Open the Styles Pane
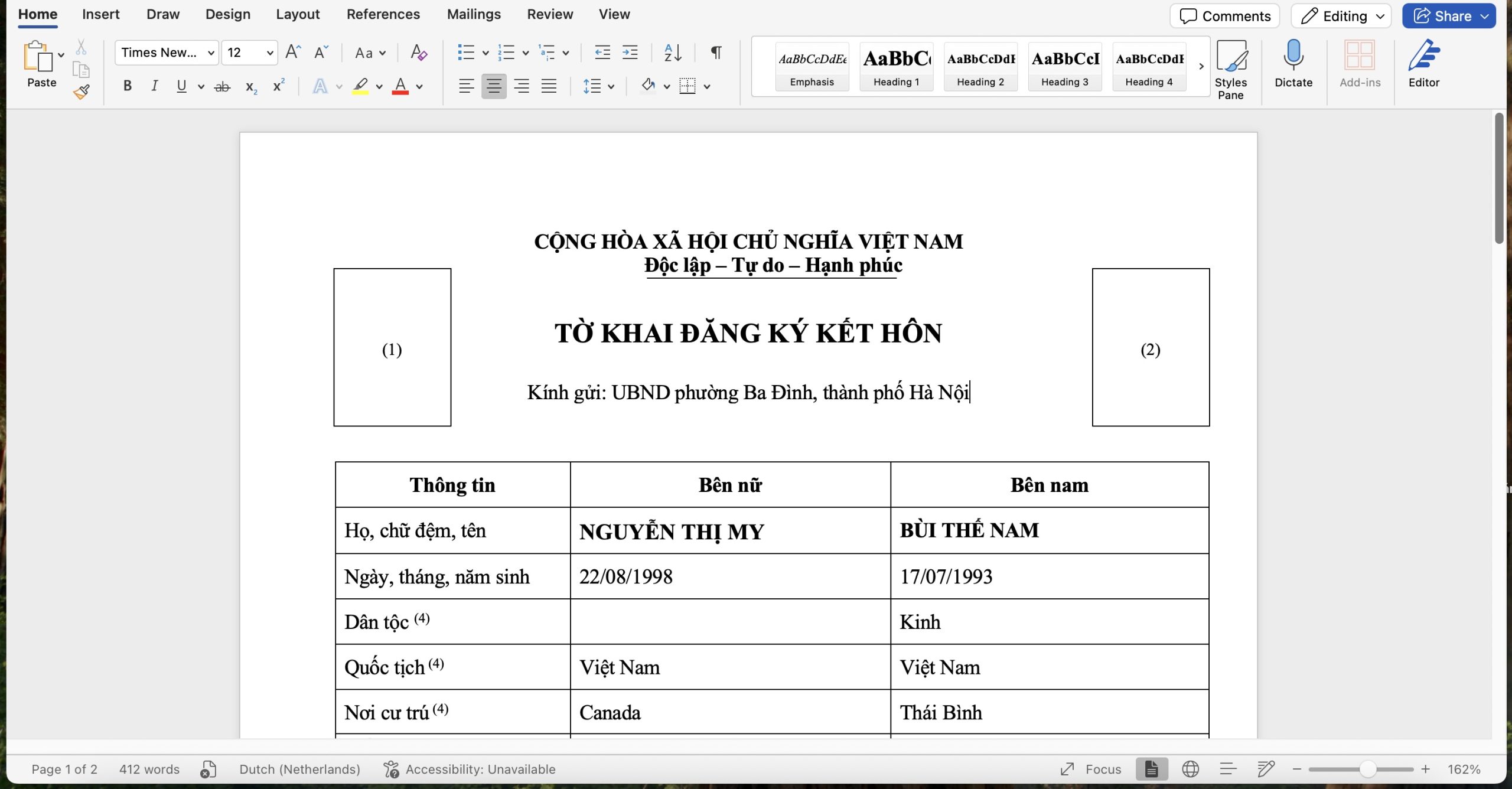The height and width of the screenshot is (789, 1512). click(1230, 69)
